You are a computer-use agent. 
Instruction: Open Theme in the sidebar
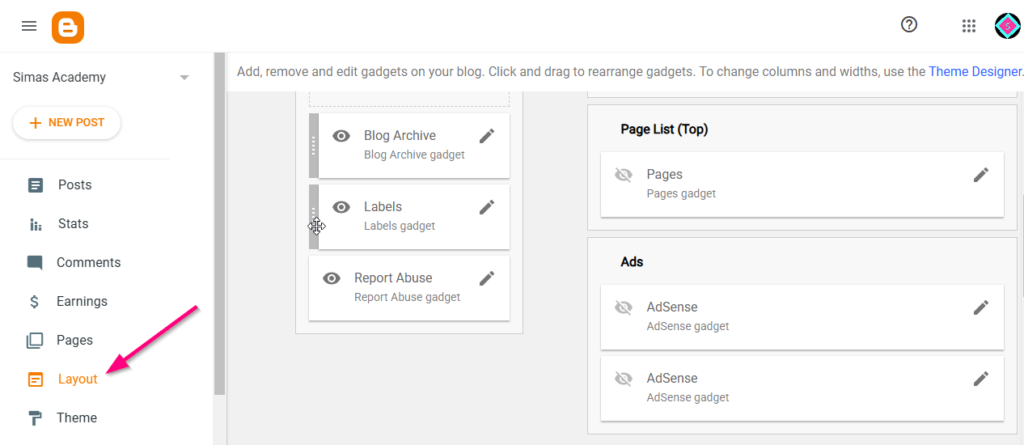point(76,418)
